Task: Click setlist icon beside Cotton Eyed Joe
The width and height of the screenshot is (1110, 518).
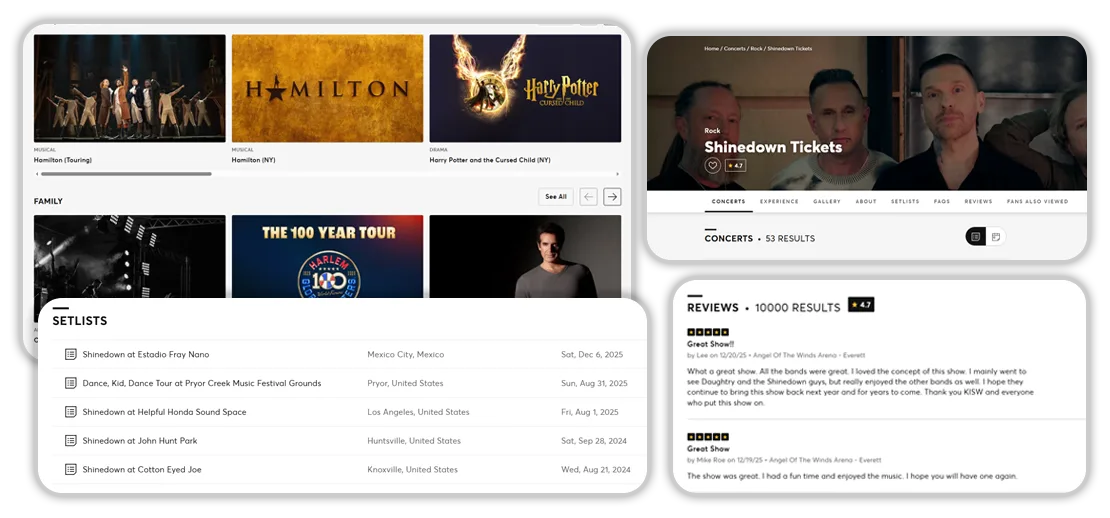Action: pyautogui.click(x=70, y=469)
